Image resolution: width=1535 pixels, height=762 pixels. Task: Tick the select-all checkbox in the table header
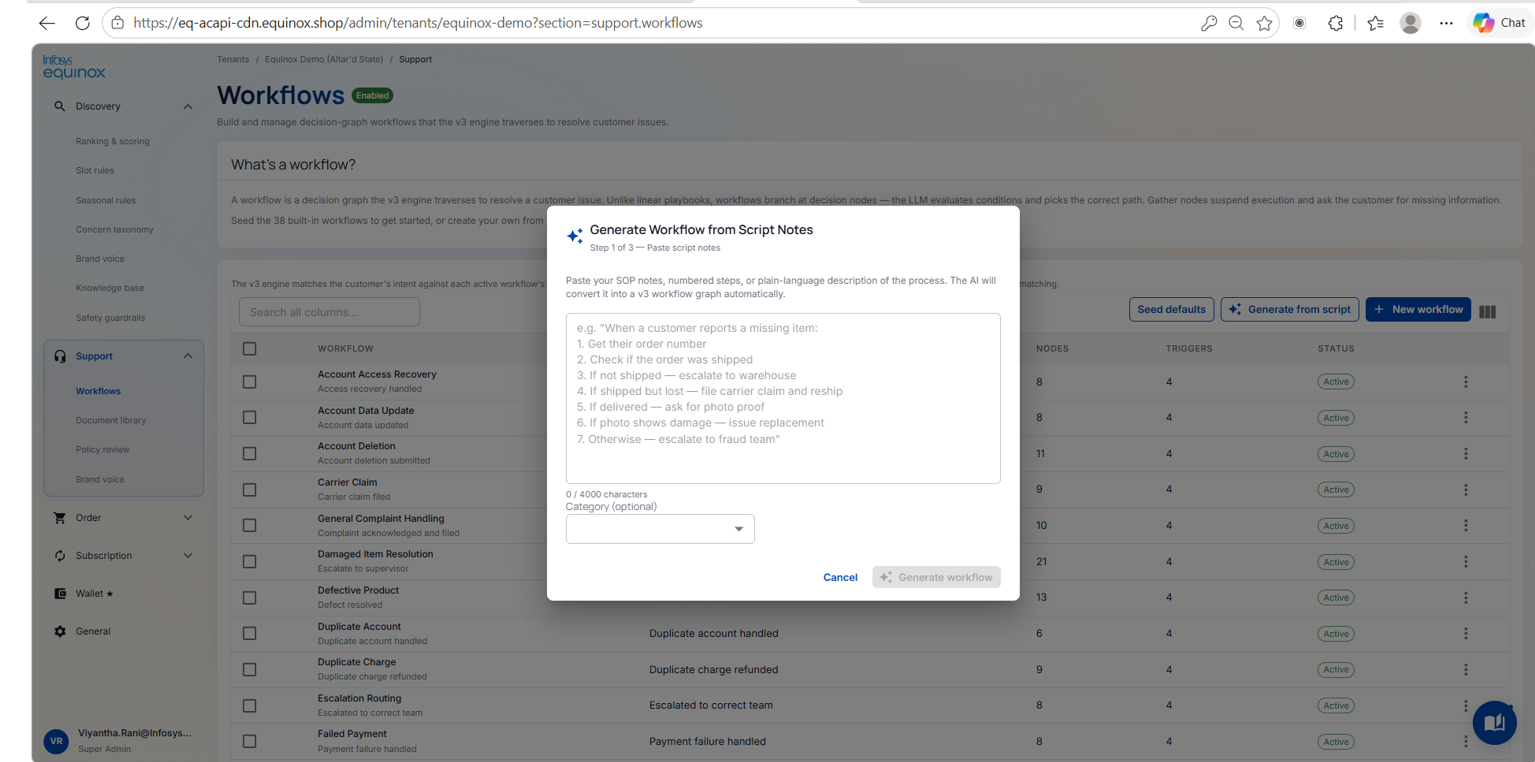coord(250,349)
